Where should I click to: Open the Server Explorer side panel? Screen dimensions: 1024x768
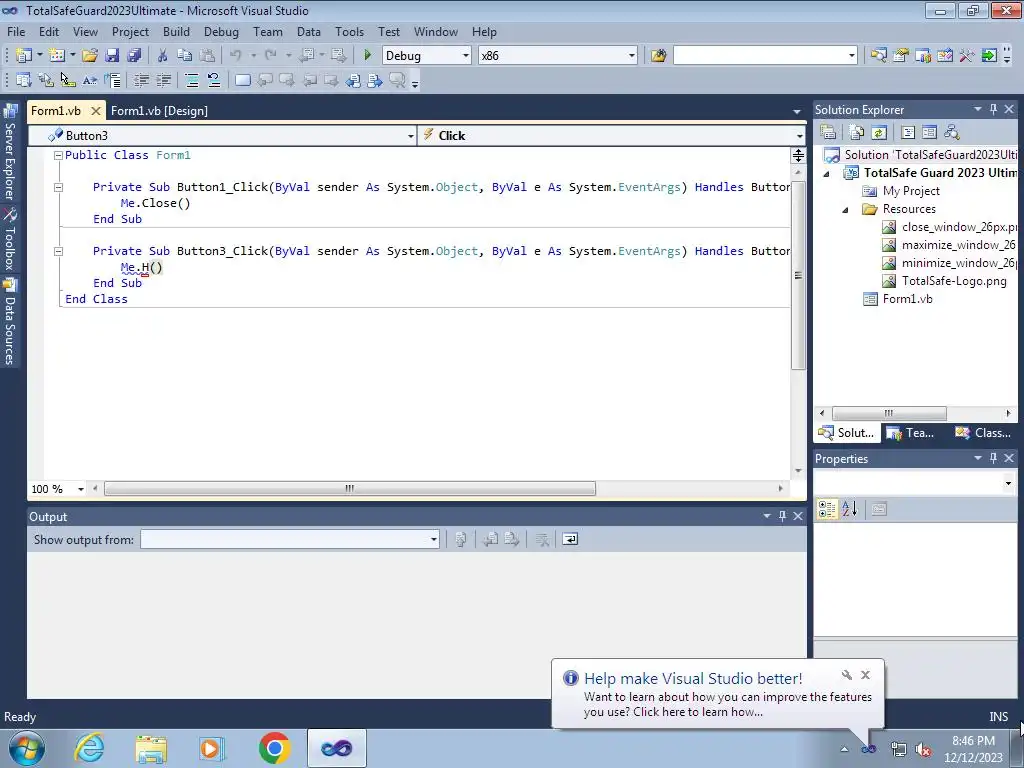coord(10,153)
